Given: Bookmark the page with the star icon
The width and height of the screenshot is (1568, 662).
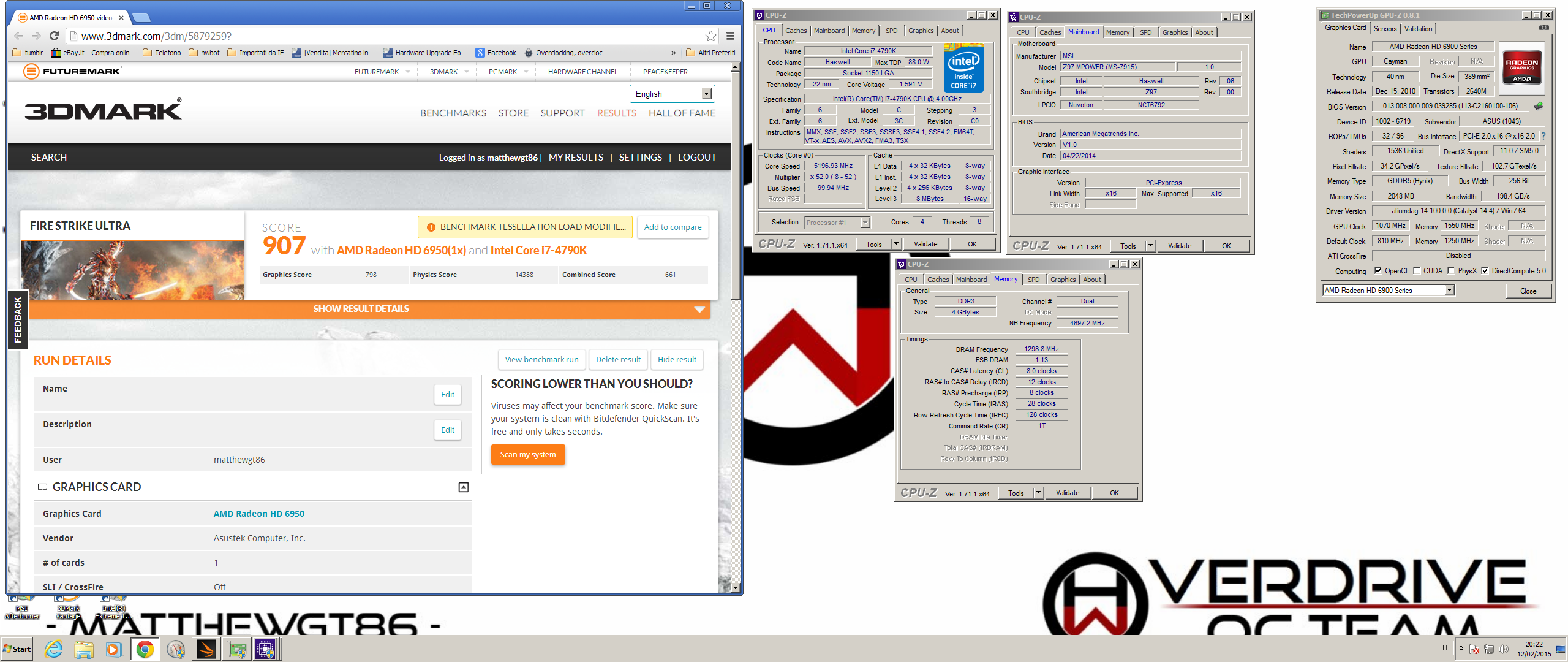Looking at the screenshot, I should pyautogui.click(x=710, y=36).
